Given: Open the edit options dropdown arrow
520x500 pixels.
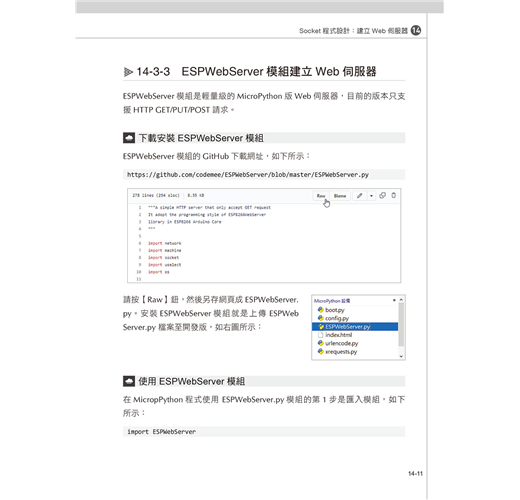Looking at the screenshot, I should (371, 196).
